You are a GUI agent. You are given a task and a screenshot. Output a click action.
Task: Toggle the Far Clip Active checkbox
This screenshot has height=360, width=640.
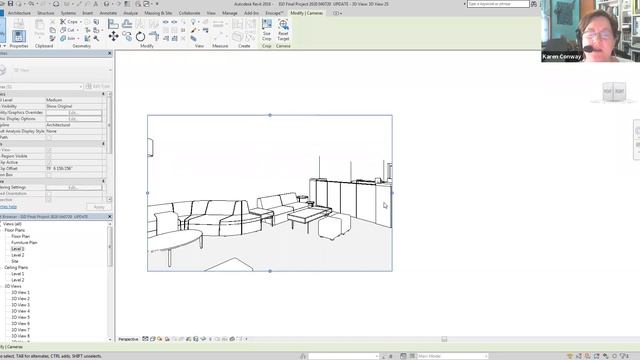pos(49,162)
